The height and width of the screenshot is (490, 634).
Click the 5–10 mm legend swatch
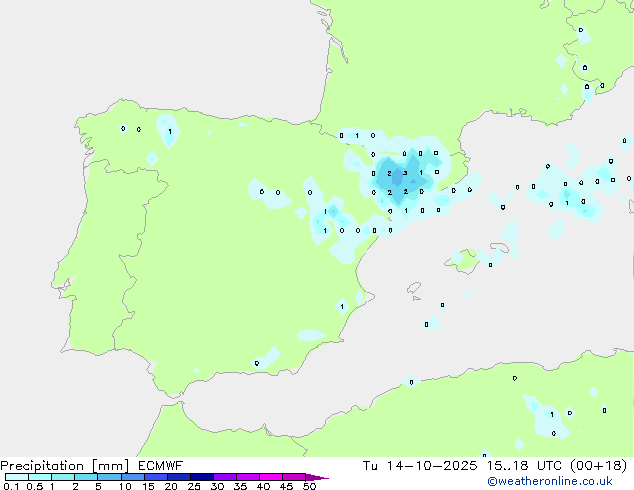[109, 477]
